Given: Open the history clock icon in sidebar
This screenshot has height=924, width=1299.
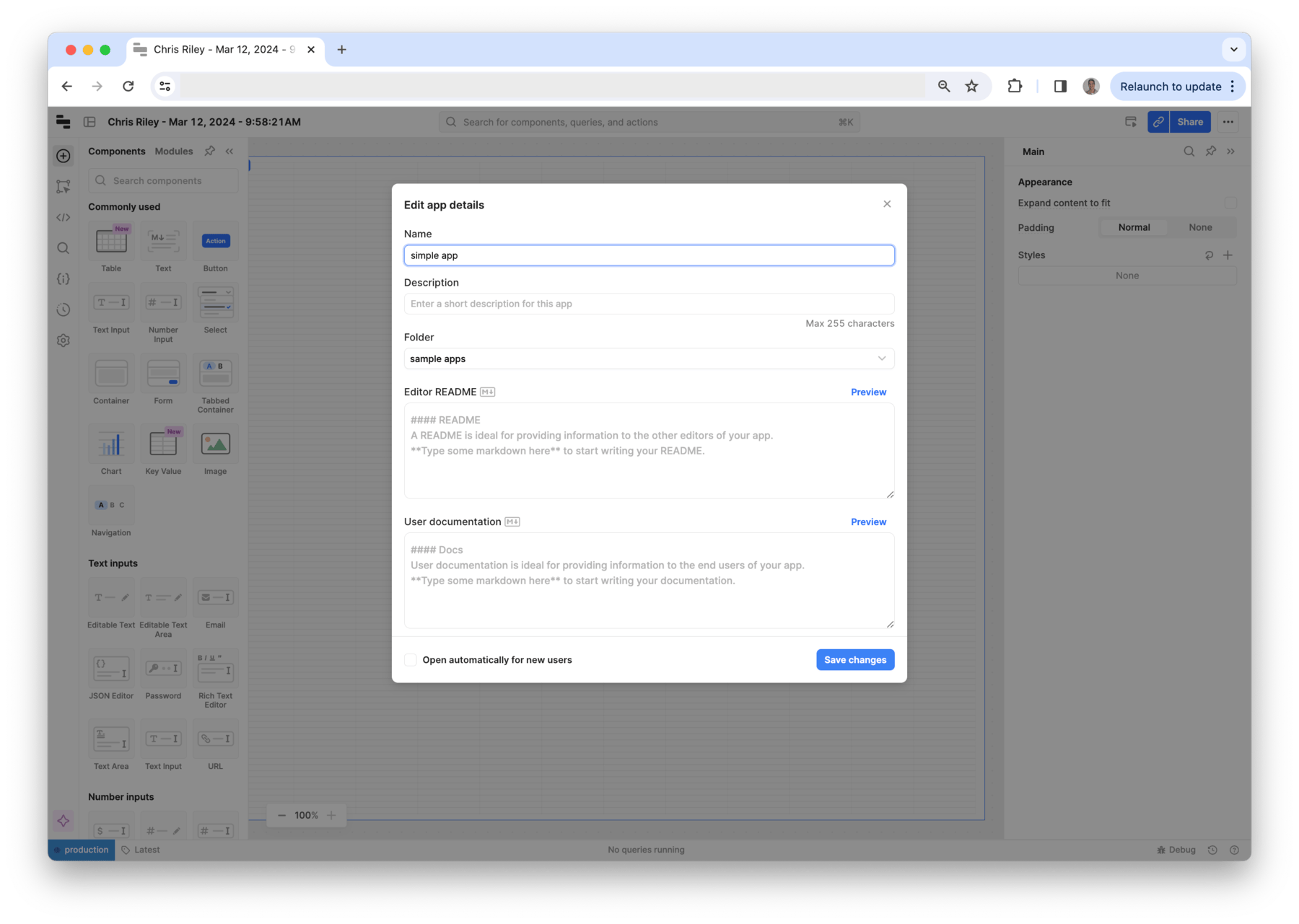Looking at the screenshot, I should point(64,309).
